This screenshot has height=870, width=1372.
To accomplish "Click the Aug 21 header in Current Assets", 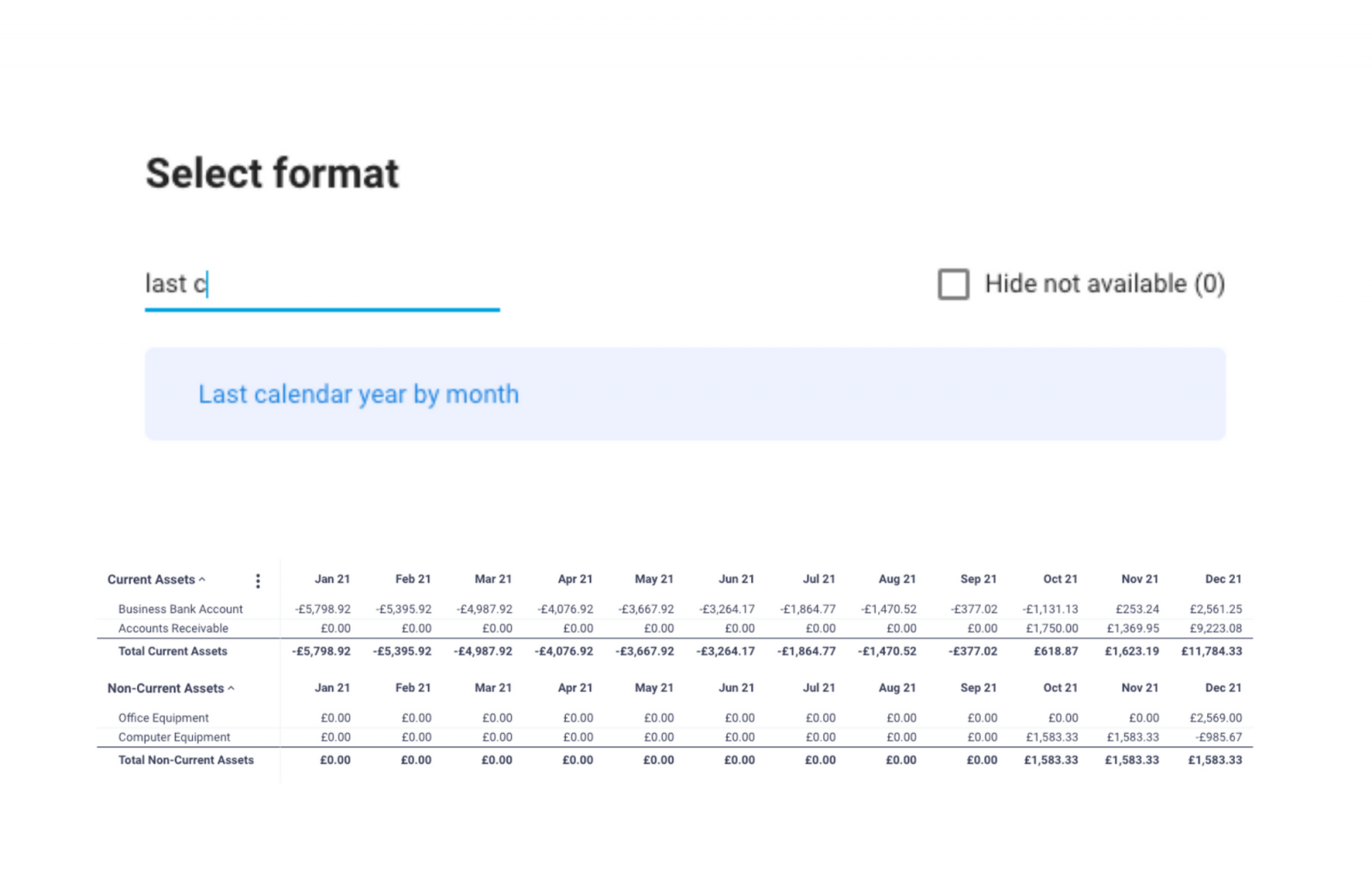I will point(897,579).
